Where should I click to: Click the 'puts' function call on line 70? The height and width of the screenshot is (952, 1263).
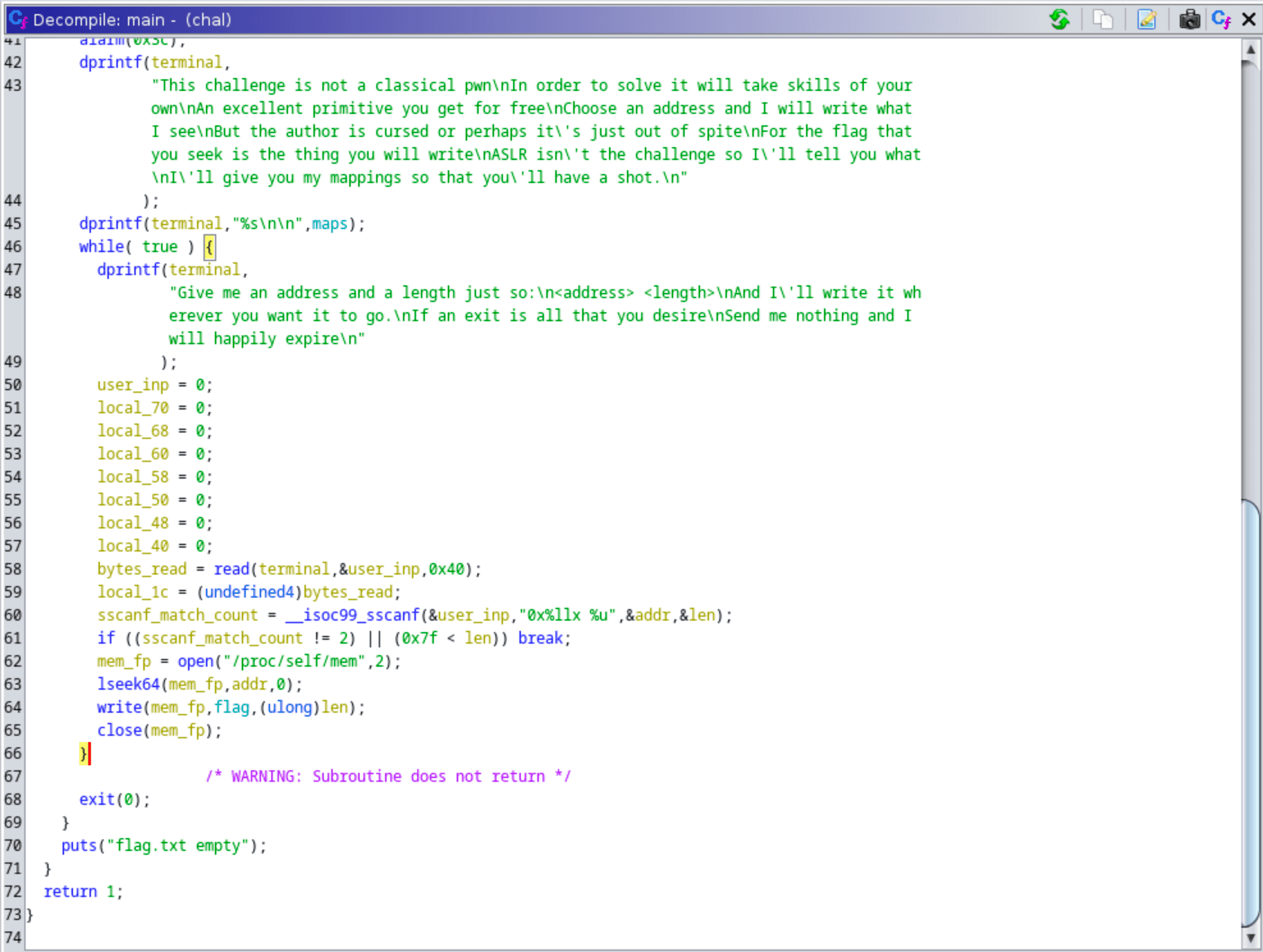tap(79, 846)
